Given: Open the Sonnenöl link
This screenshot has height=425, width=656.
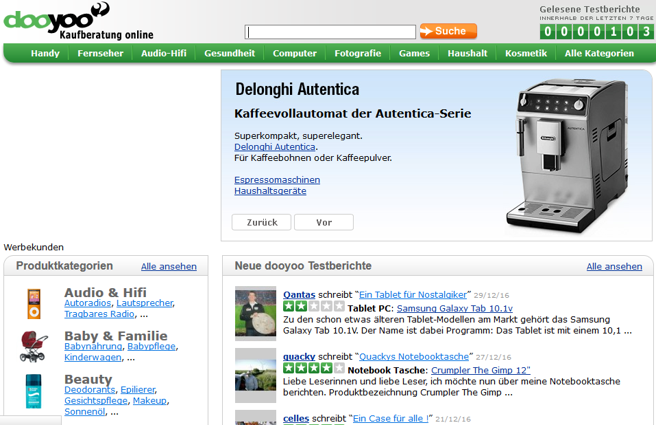Looking at the screenshot, I should (85, 411).
